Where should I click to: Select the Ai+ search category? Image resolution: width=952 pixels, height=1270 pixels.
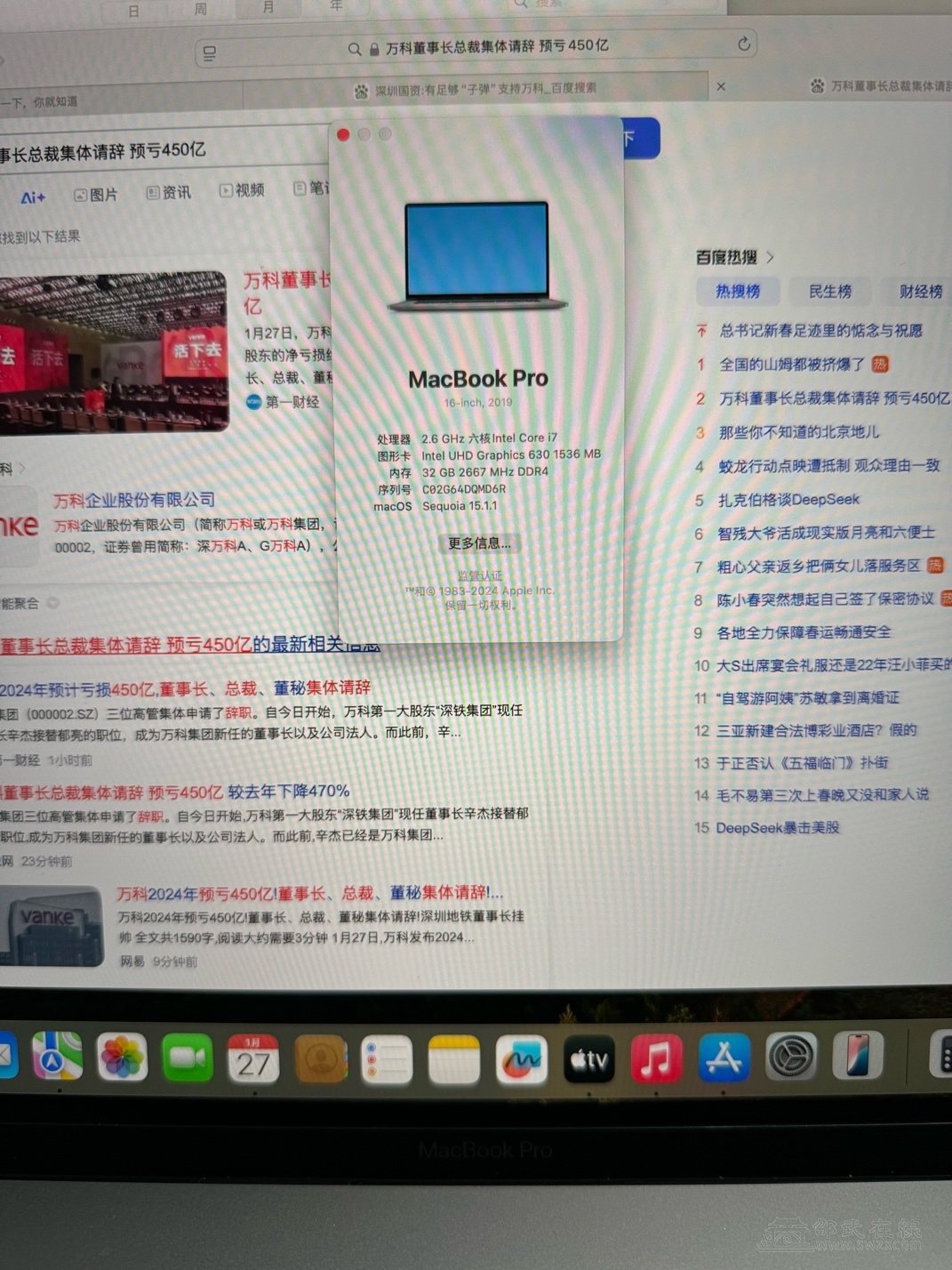pos(33,197)
